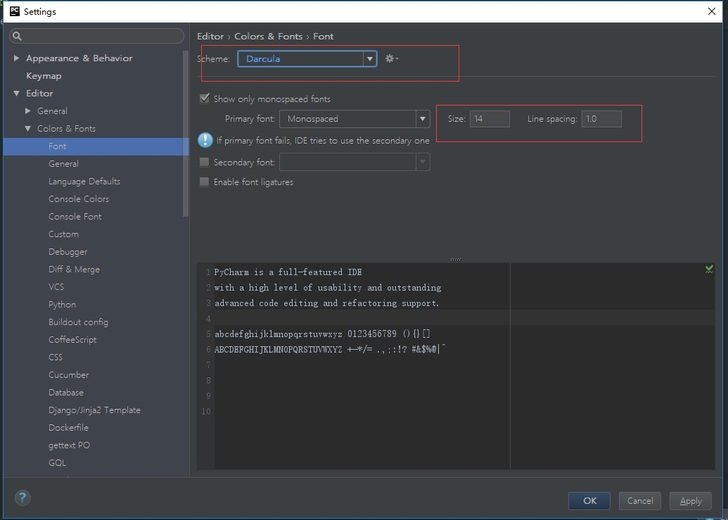
Task: Click the search magnifier icon
Action: [x=17, y=36]
